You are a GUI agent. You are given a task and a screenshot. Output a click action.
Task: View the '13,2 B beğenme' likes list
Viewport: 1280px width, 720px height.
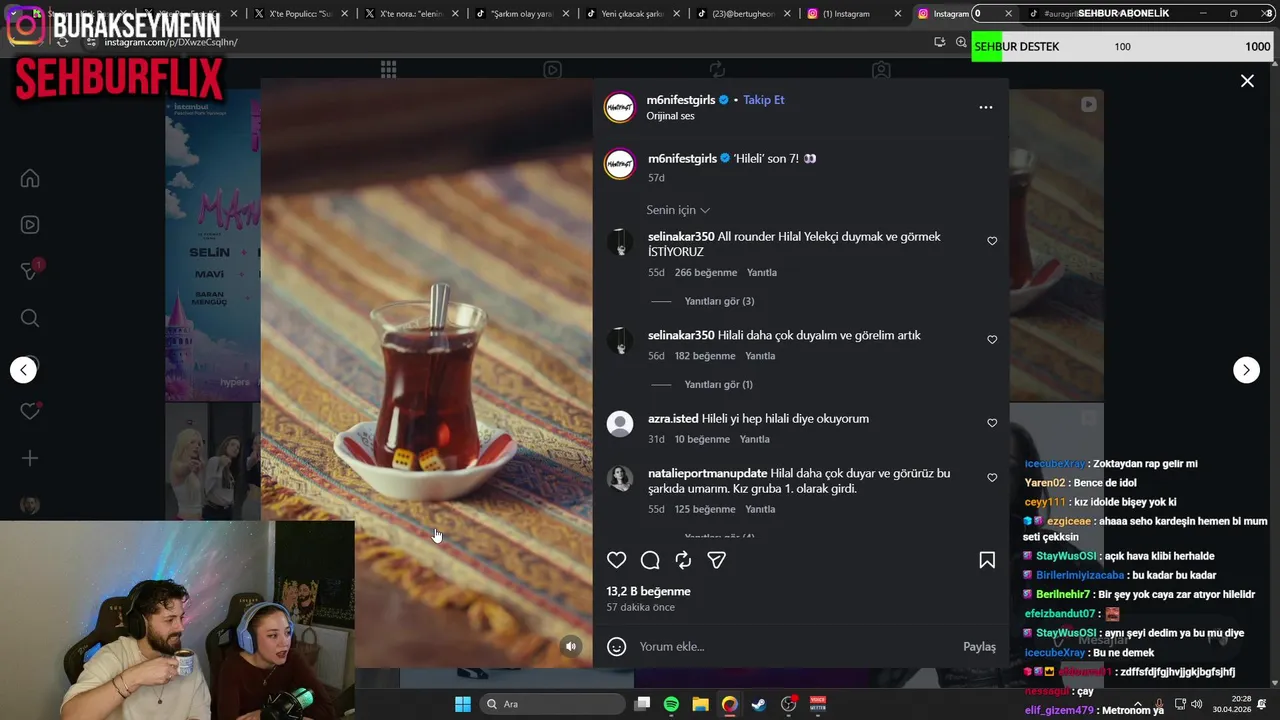pos(648,591)
